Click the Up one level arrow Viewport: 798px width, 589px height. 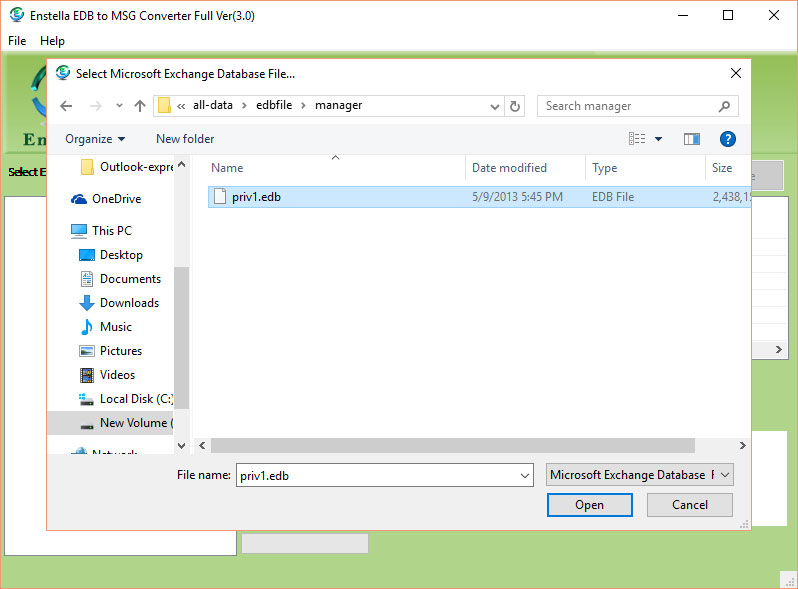(x=140, y=106)
